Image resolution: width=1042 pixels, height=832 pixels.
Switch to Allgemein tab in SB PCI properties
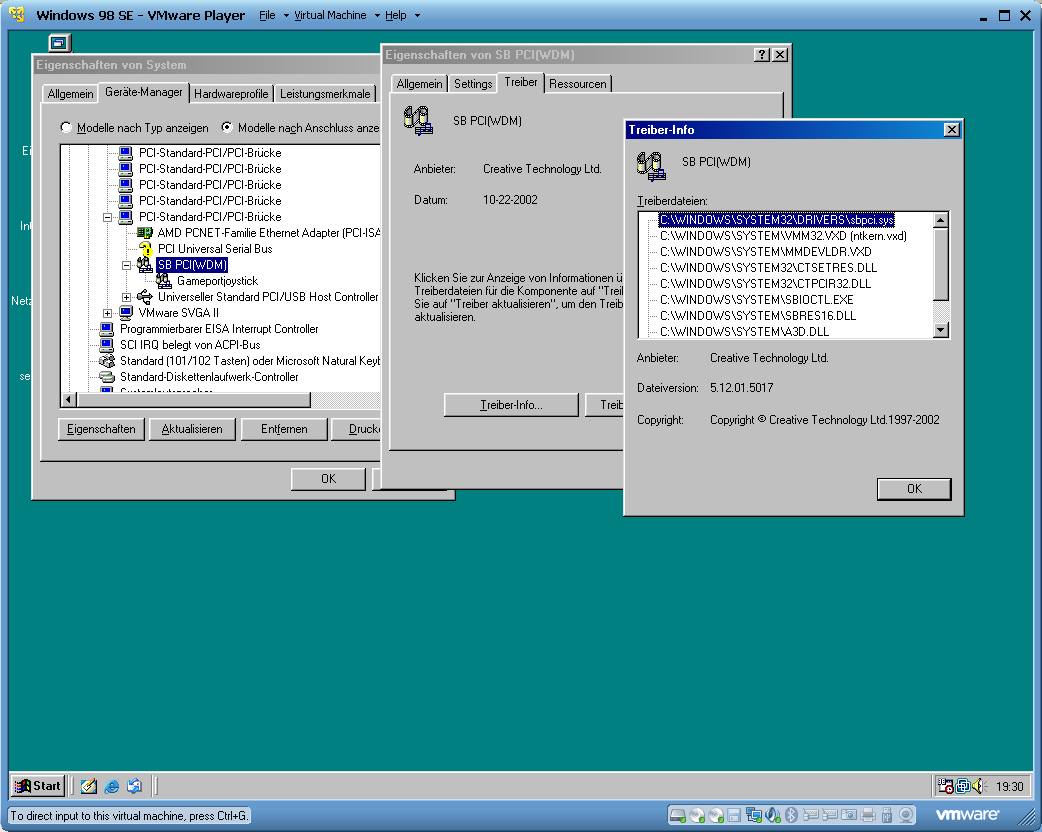[419, 84]
